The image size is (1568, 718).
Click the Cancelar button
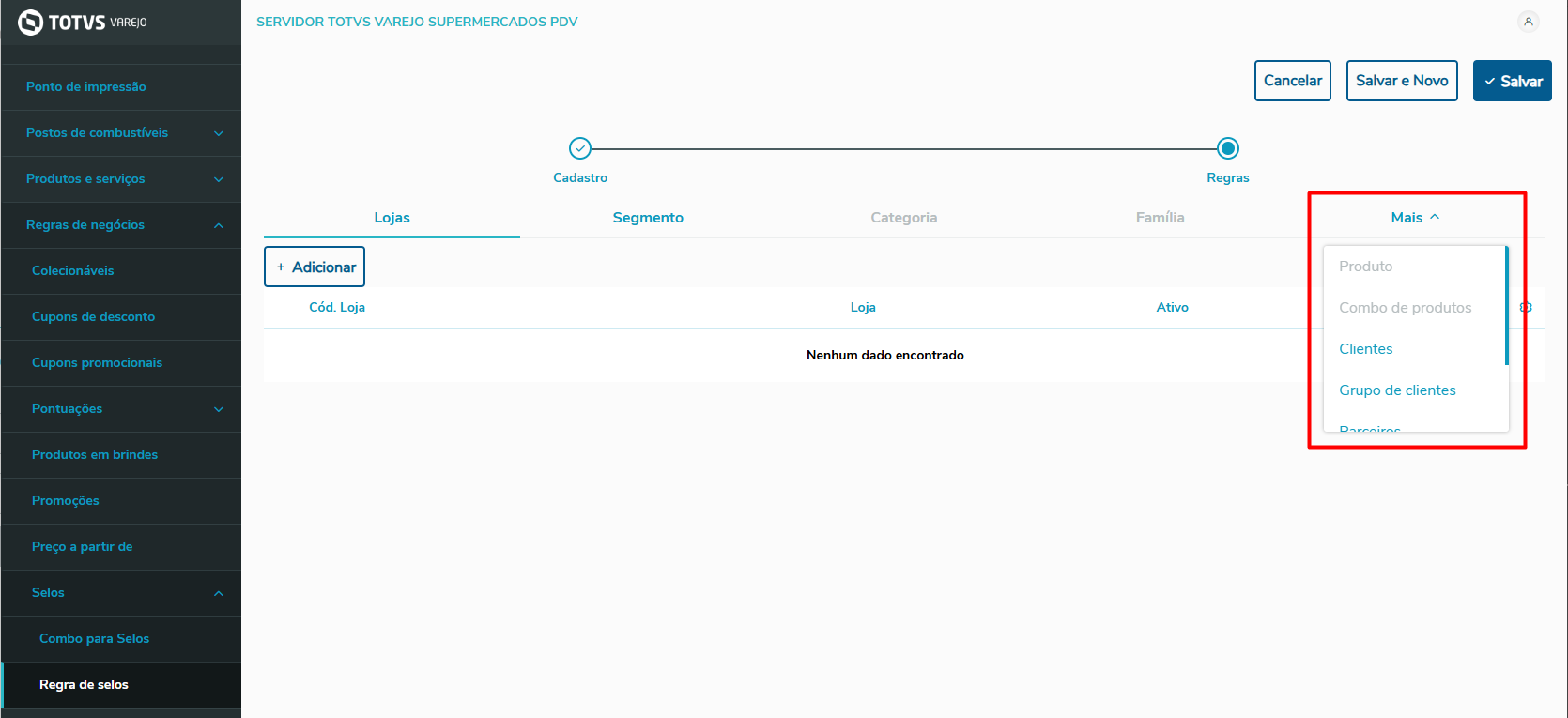[1293, 81]
